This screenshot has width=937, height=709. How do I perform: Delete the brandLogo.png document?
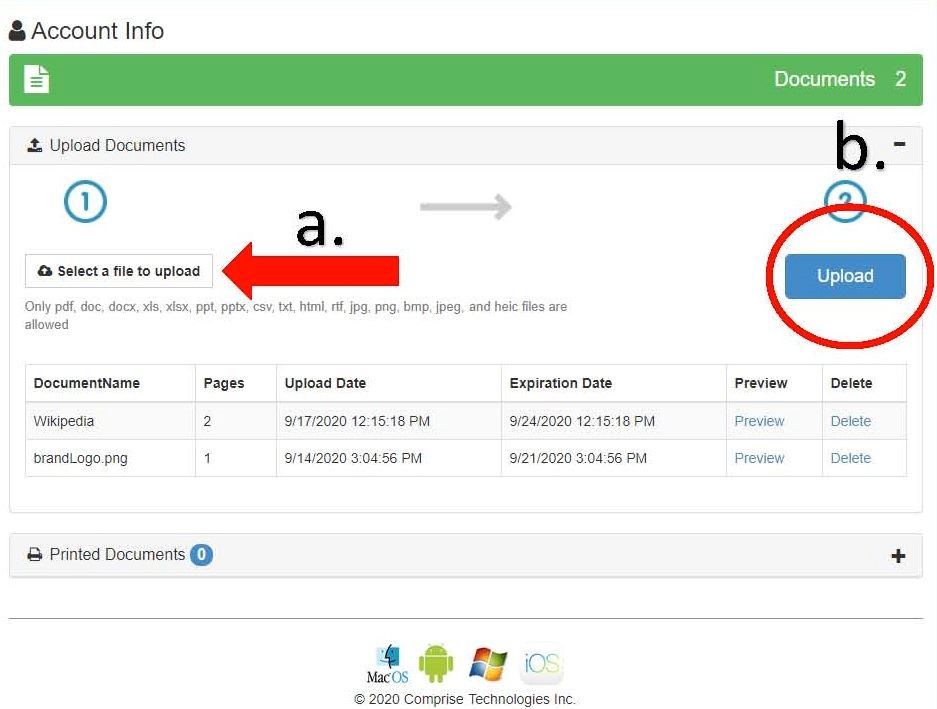coord(850,458)
